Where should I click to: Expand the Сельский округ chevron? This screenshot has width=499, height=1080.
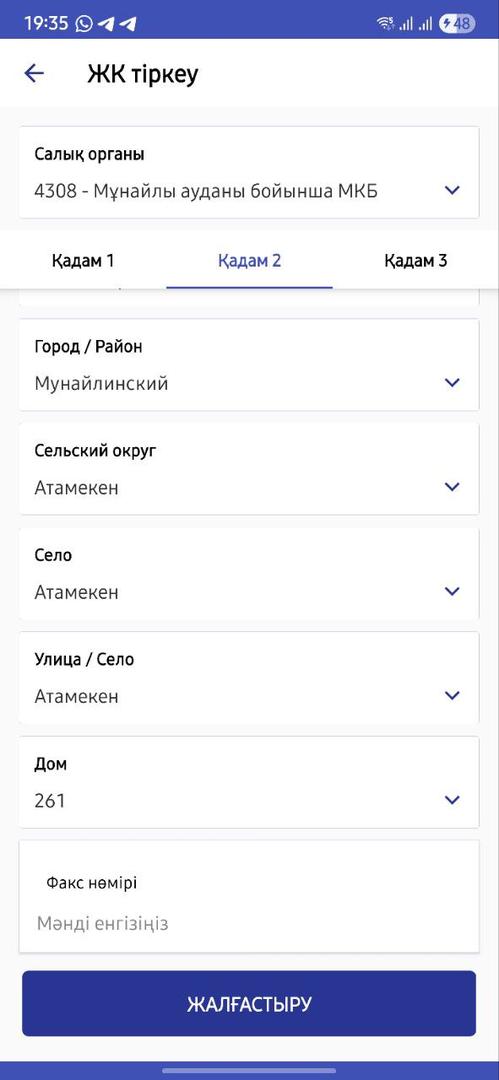(452, 487)
